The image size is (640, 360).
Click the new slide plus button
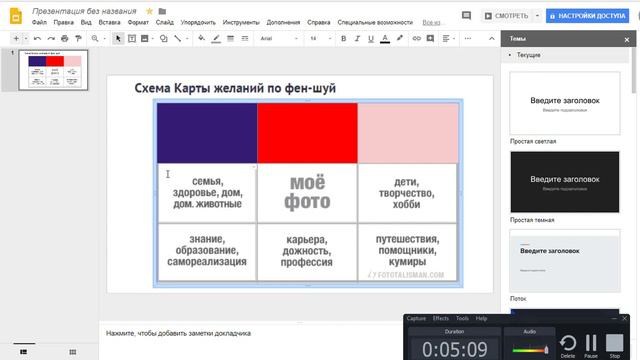click(x=16, y=38)
